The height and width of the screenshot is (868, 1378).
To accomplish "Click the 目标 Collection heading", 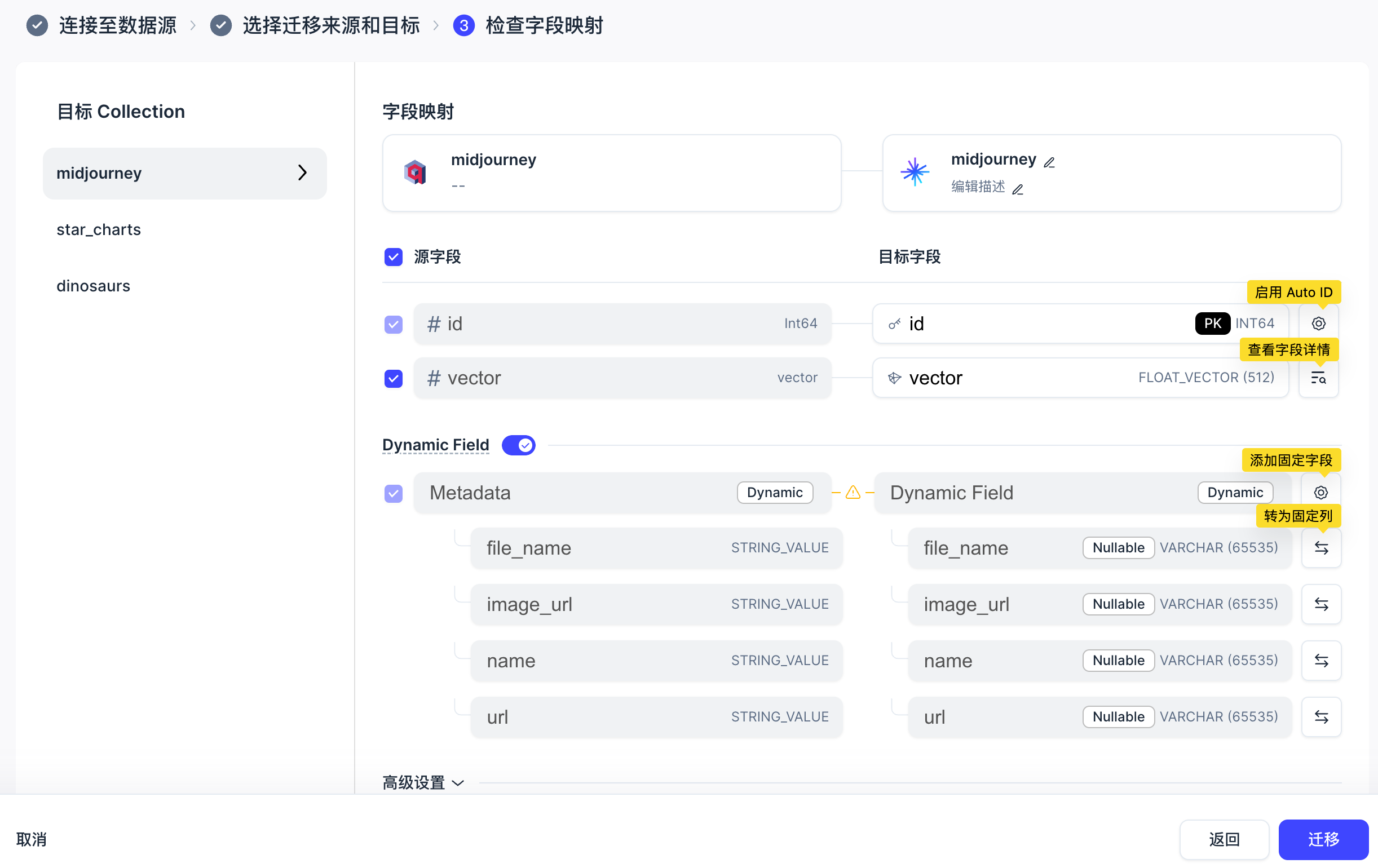I will click(121, 112).
